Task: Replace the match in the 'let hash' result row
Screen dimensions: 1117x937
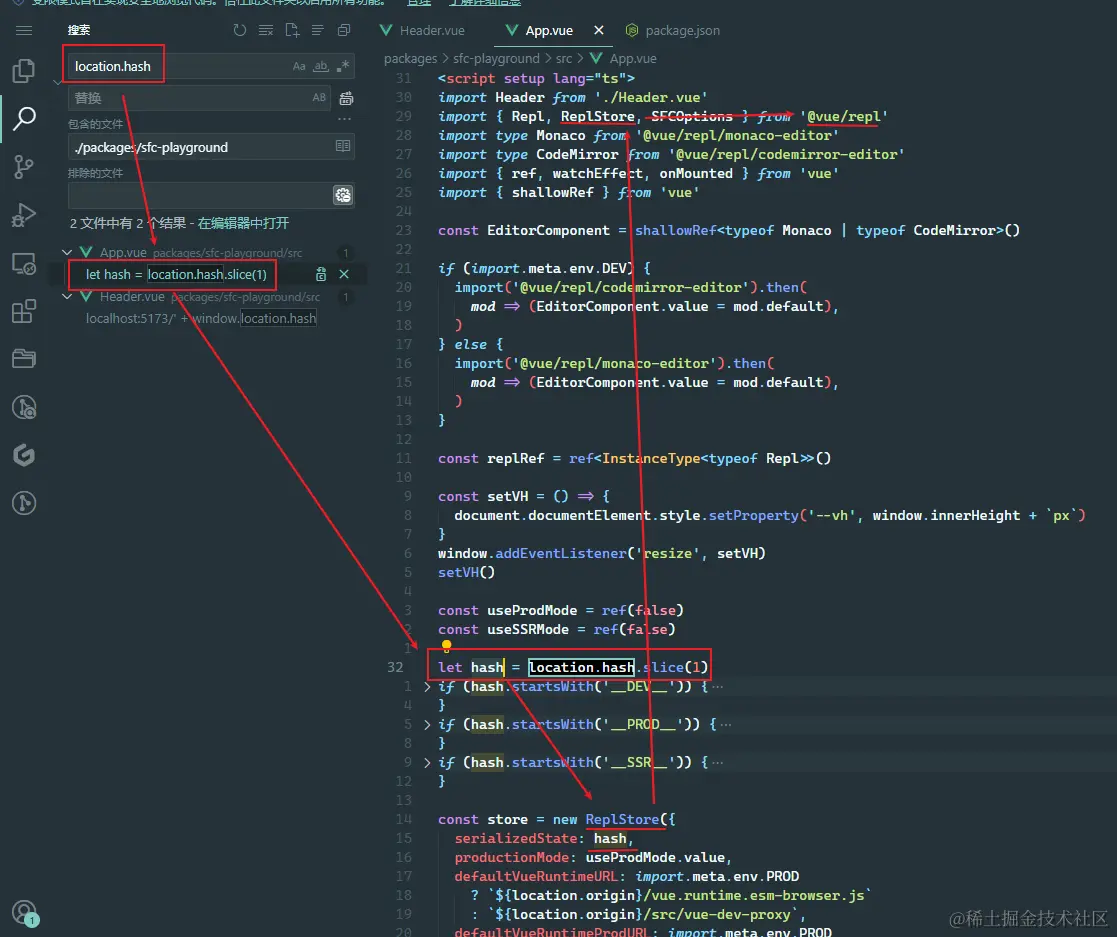Action: click(x=321, y=274)
